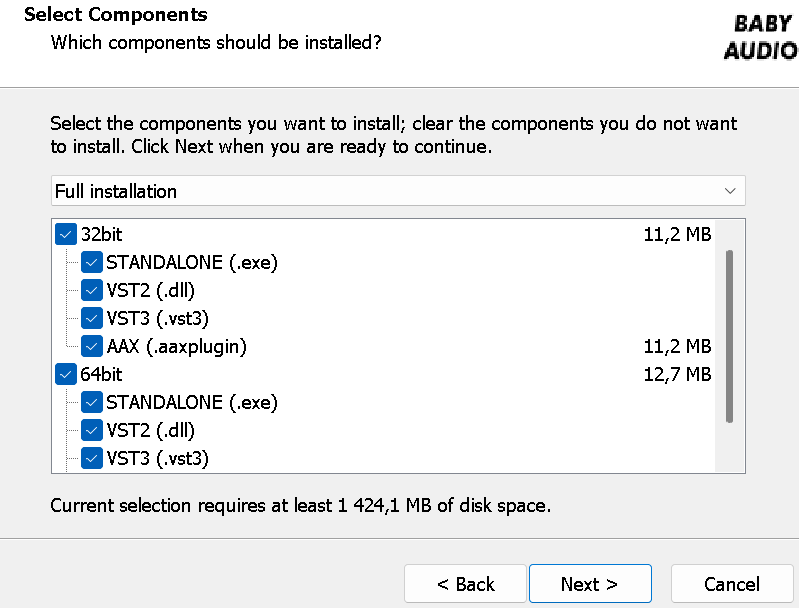Screen dimensions: 799x608
Task: Uncheck 32bit VST3 (.vst3) component
Action: coord(91,319)
